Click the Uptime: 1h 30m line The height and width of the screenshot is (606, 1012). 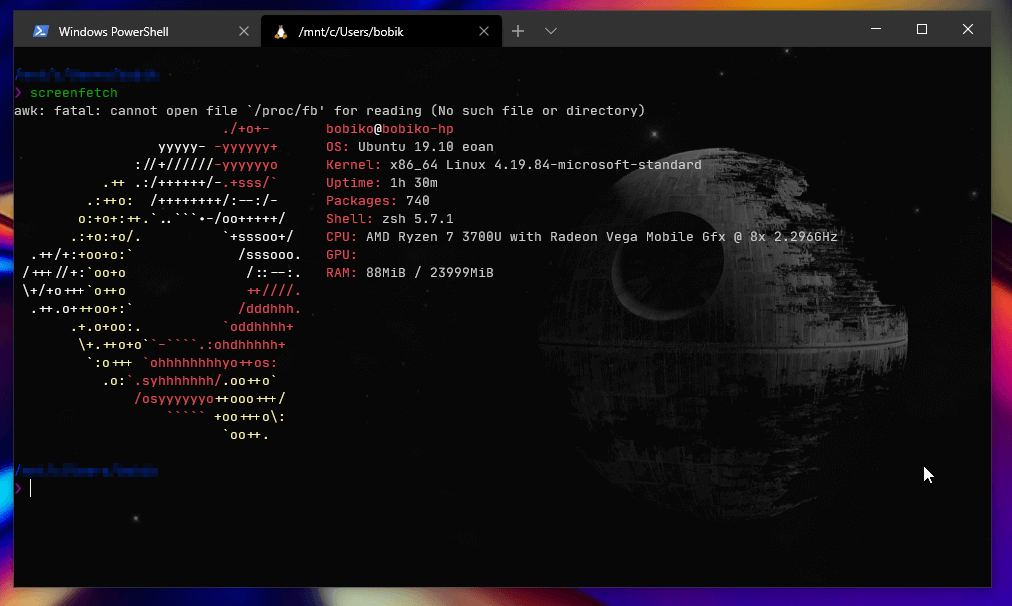pyautogui.click(x=382, y=183)
